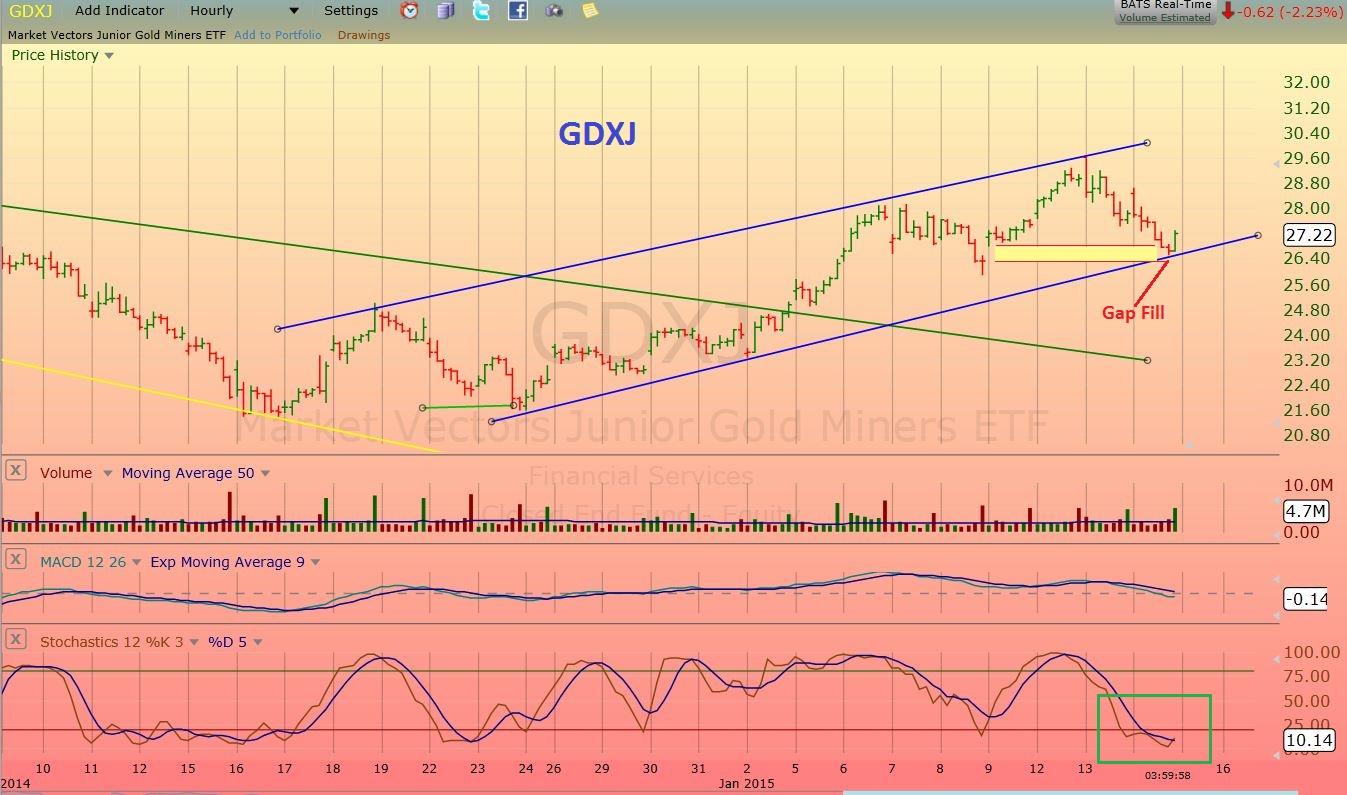Click the camera snapshot icon

554,11
